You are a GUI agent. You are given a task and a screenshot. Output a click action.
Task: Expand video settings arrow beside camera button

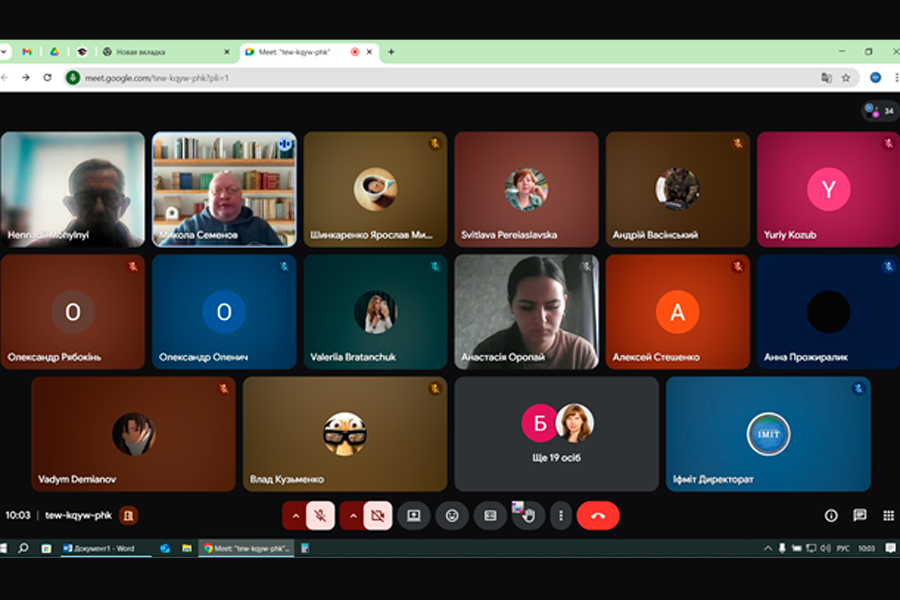353,516
